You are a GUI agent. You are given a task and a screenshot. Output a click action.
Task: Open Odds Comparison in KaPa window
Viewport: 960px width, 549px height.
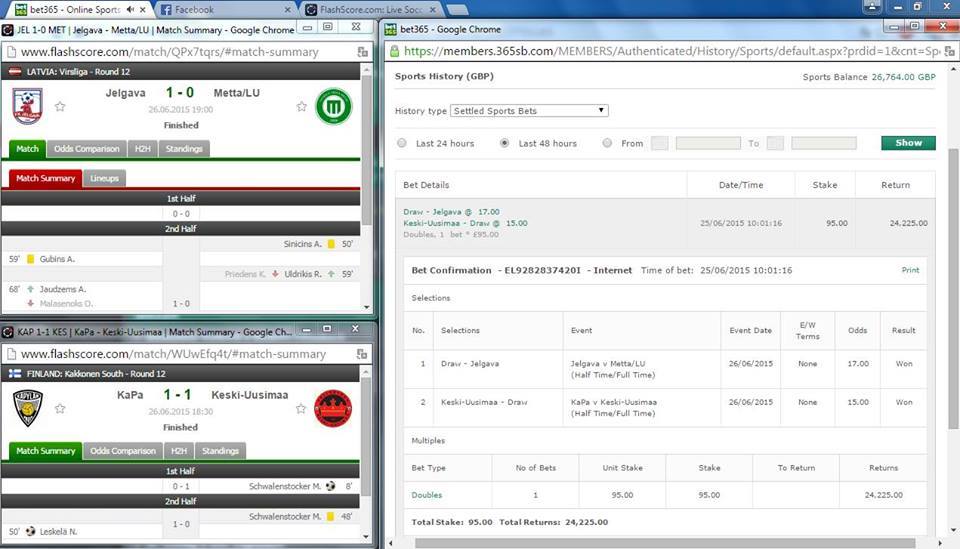point(122,451)
